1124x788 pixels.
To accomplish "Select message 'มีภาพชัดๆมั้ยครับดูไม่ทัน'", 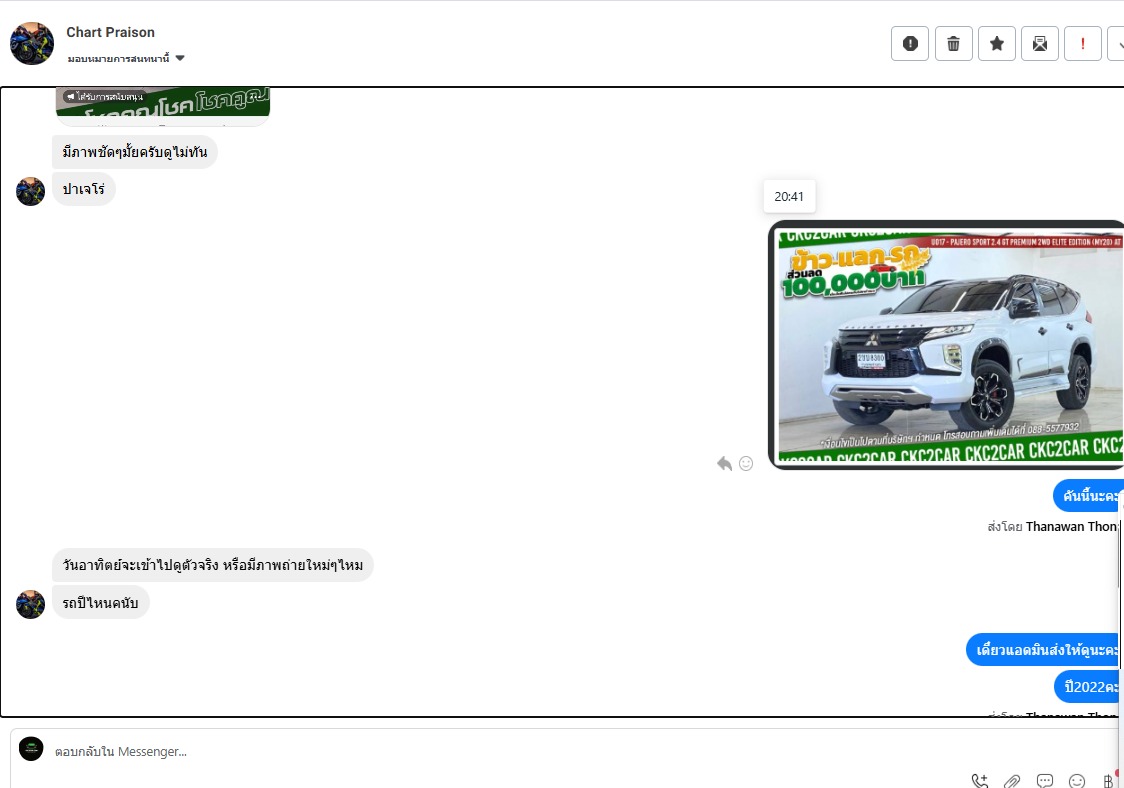I will coord(135,152).
